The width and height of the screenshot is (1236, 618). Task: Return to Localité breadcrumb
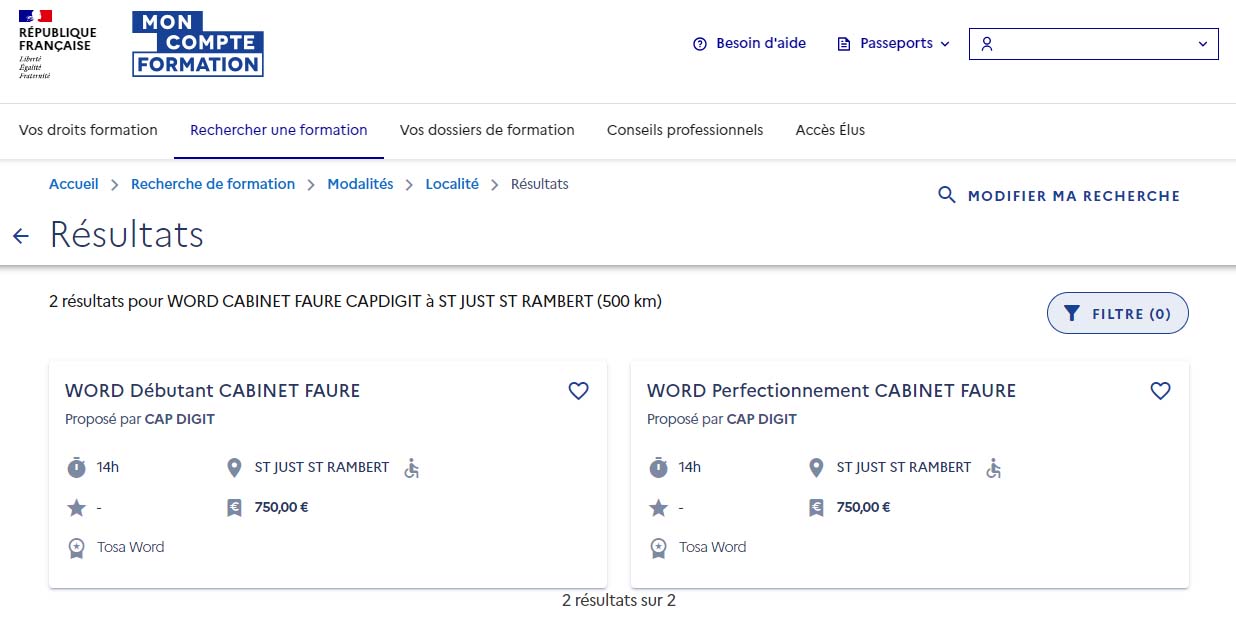click(452, 184)
